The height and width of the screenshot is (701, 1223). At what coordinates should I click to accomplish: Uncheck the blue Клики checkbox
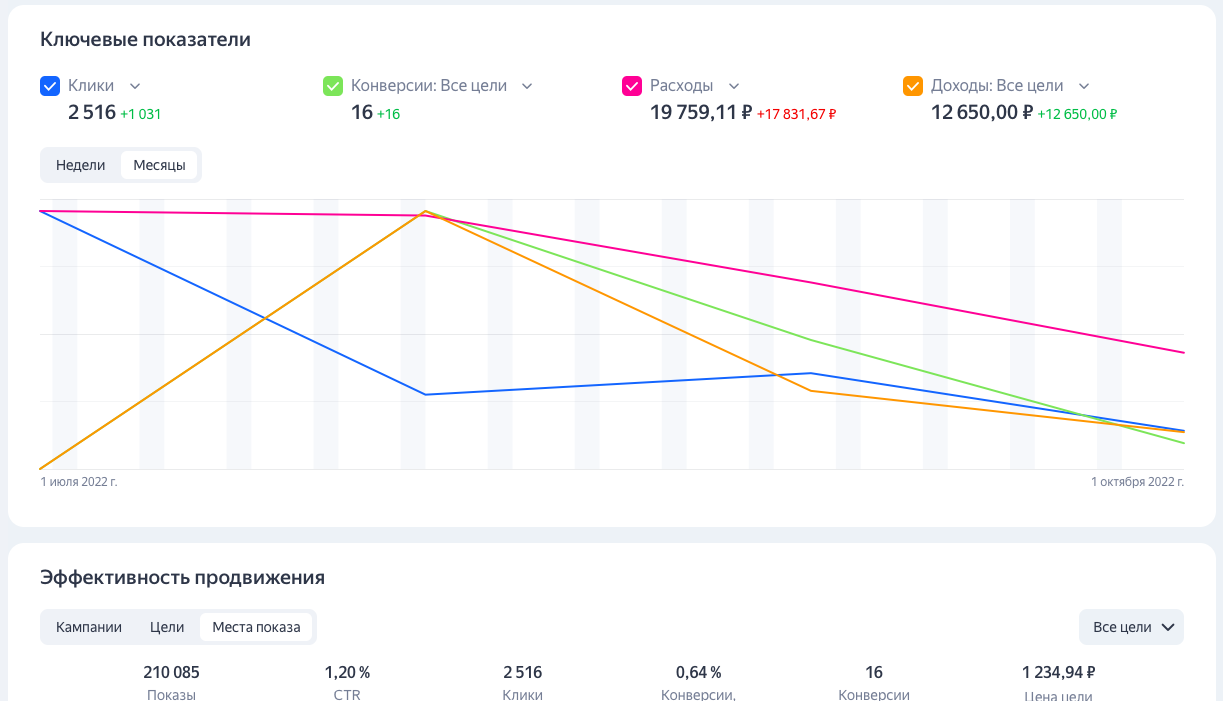[50, 86]
